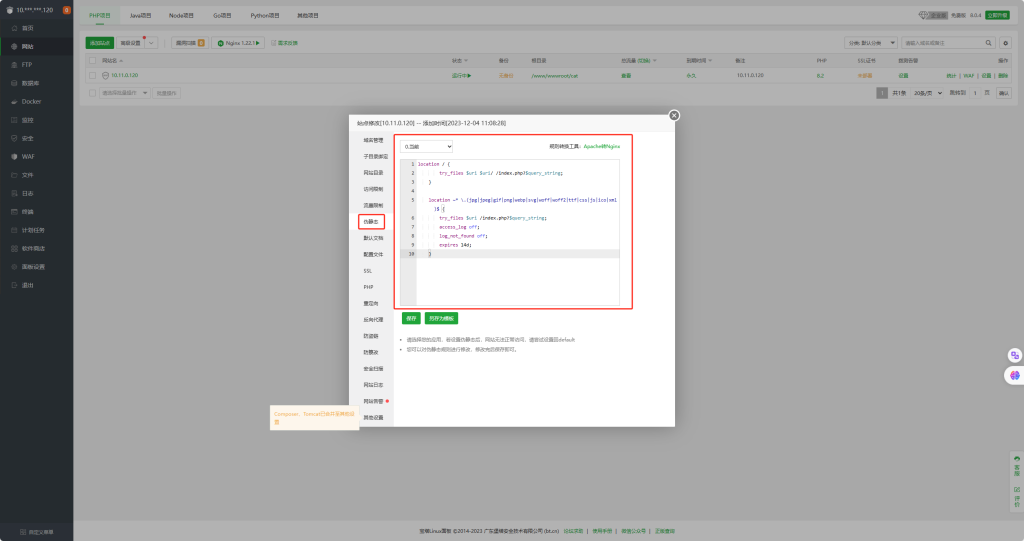The width and height of the screenshot is (1024, 541).
Task: Click the orange notification badge by server IP
Action: [67, 10]
